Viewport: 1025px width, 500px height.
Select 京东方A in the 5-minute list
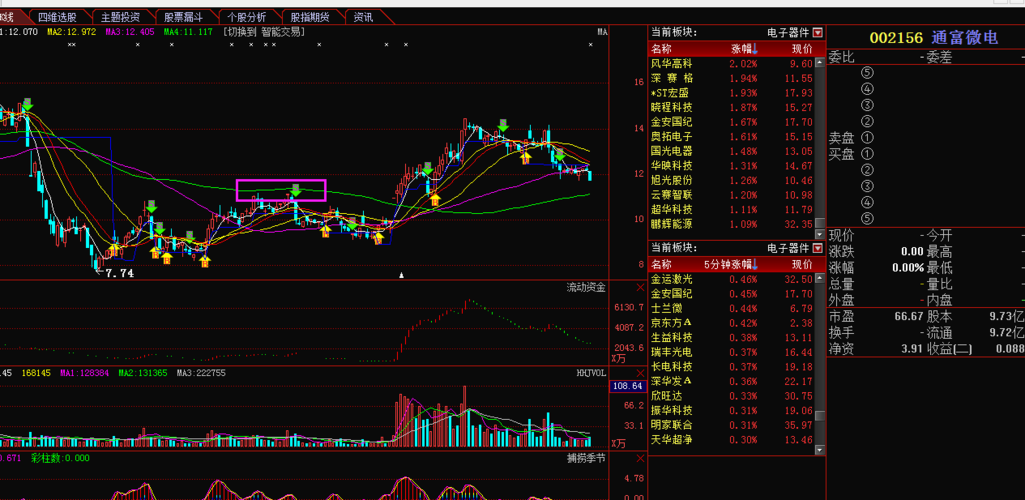(671, 323)
